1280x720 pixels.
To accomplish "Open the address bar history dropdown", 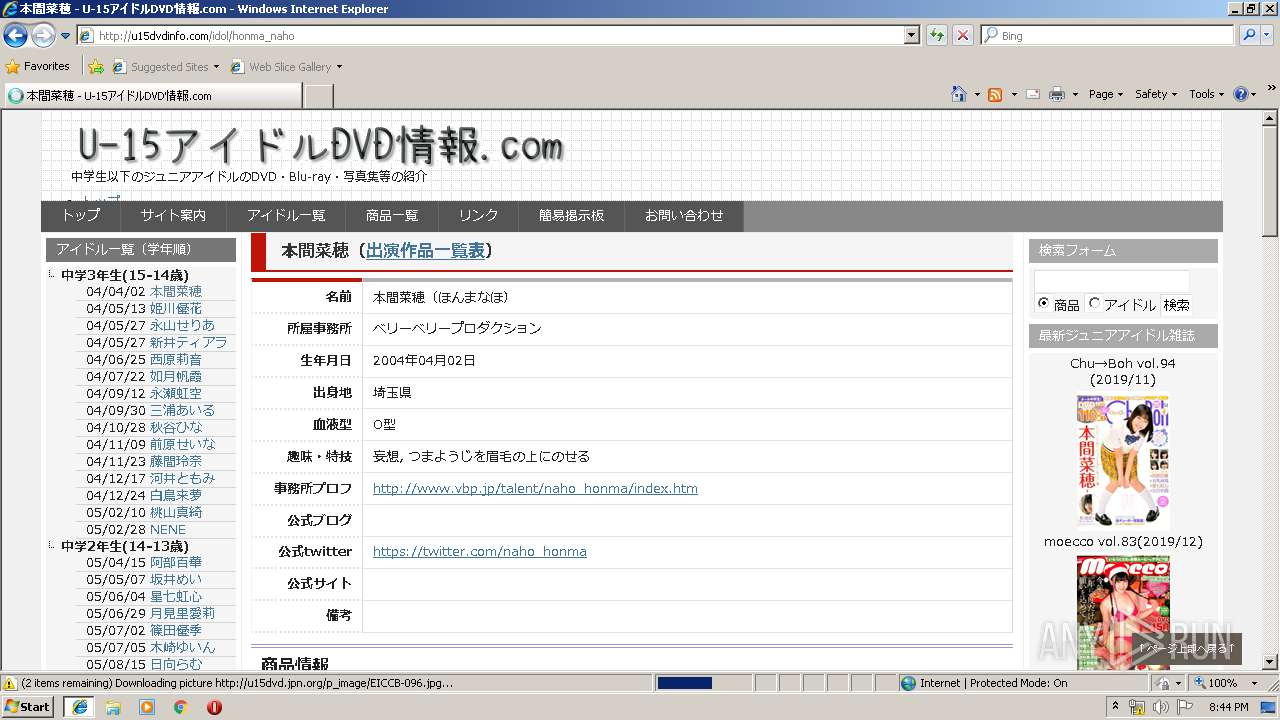I will coord(911,36).
